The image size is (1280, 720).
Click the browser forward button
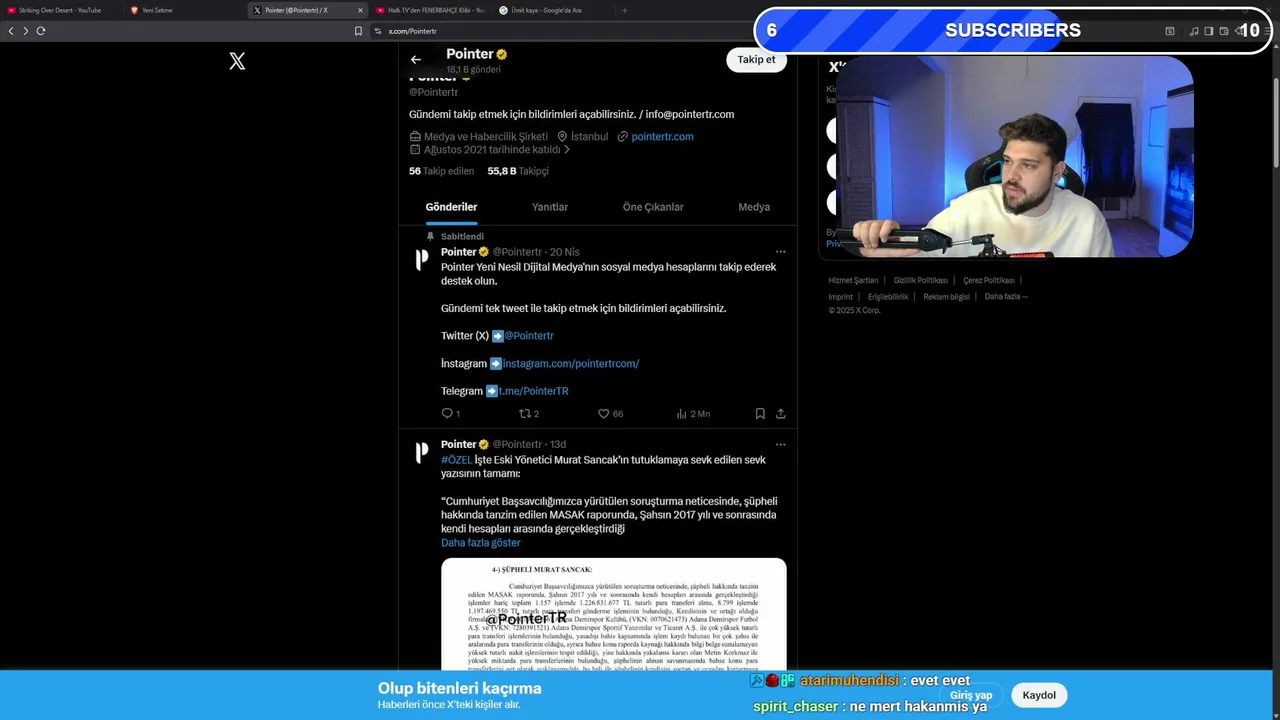coord(26,31)
